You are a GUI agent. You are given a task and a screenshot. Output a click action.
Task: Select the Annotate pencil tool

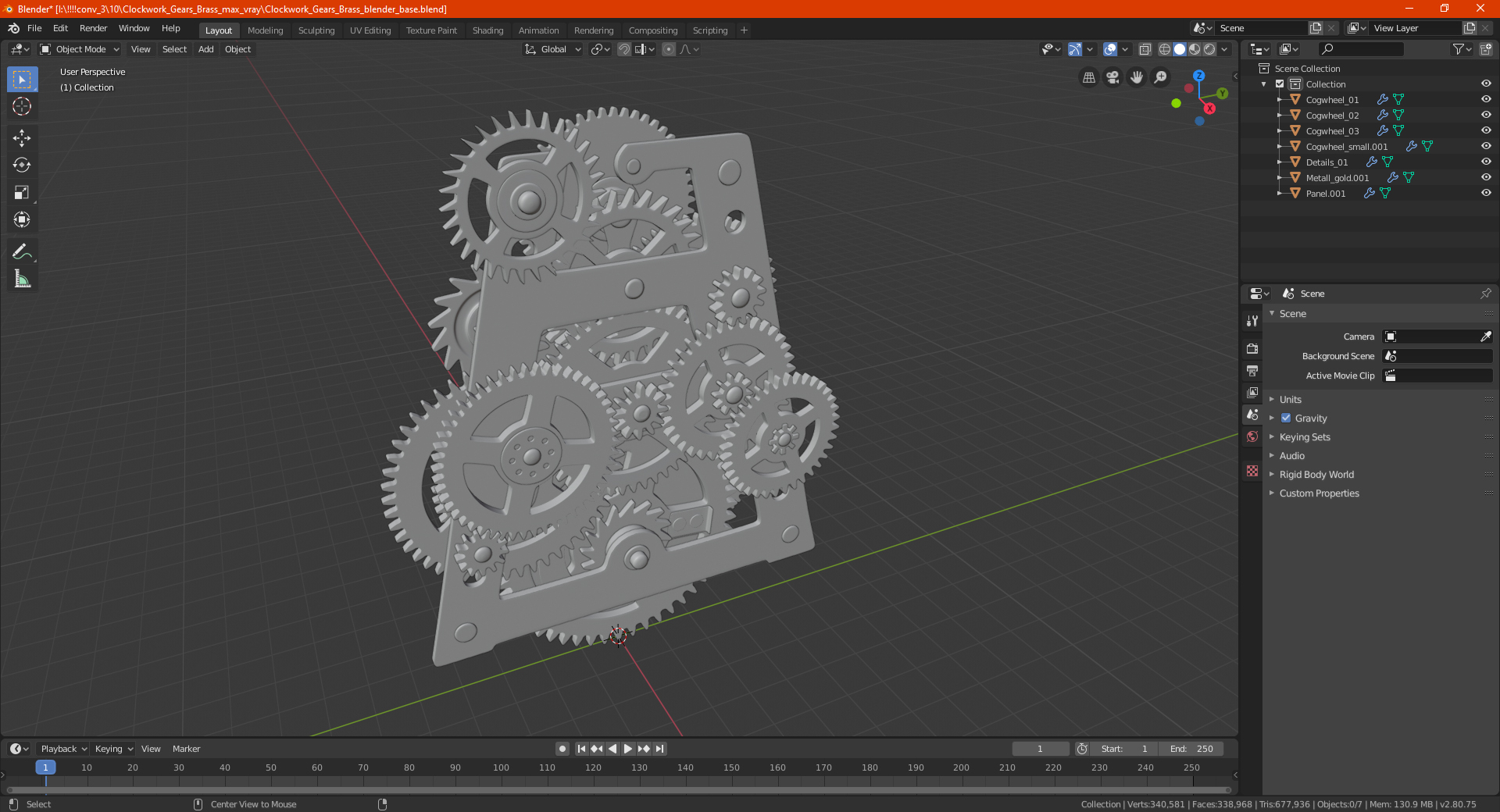[x=22, y=251]
